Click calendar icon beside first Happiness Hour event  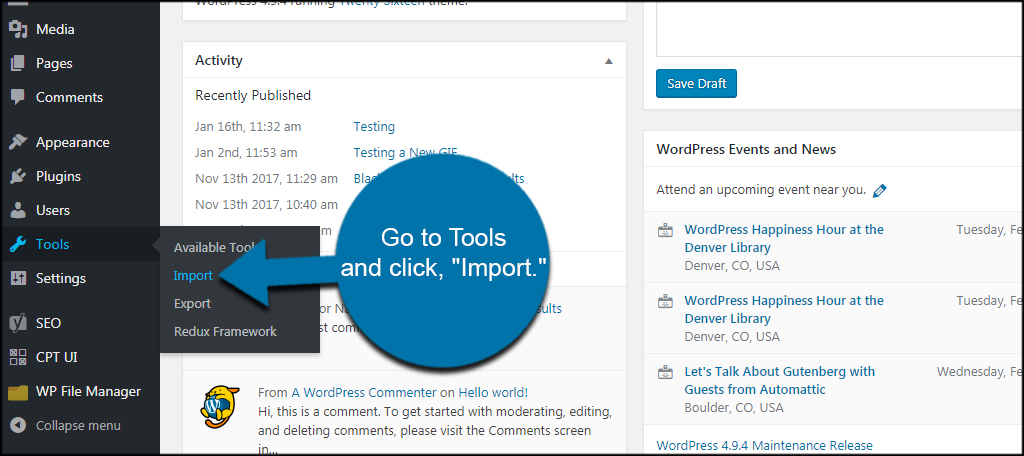pos(665,230)
